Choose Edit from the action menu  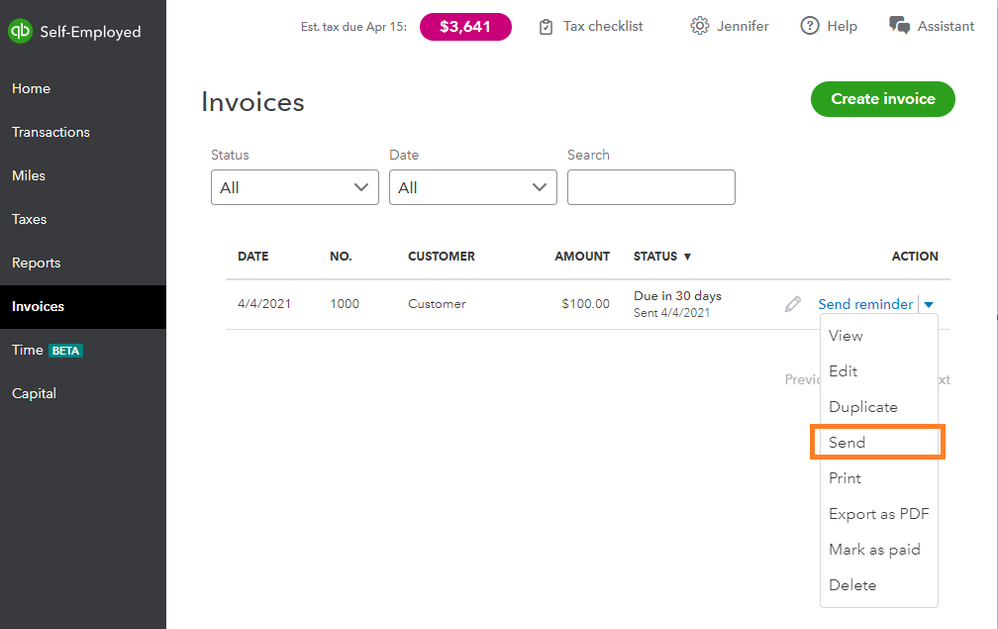(x=879, y=371)
